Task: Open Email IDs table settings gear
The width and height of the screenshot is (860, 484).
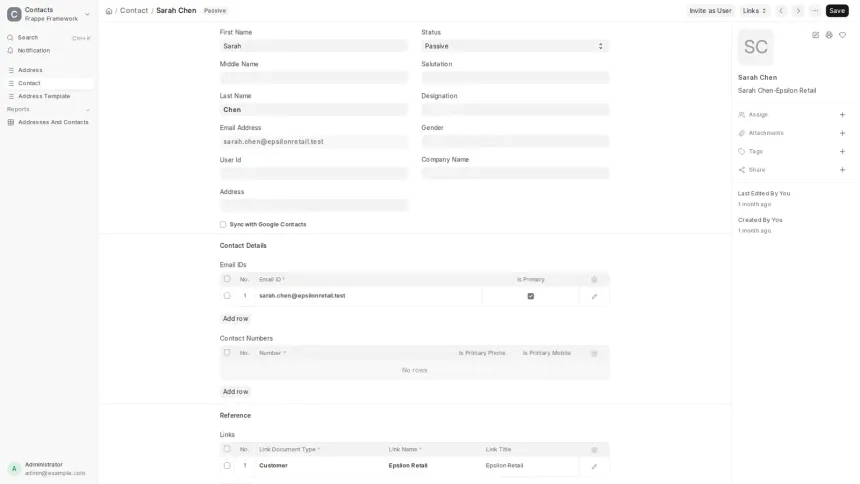Action: point(594,280)
